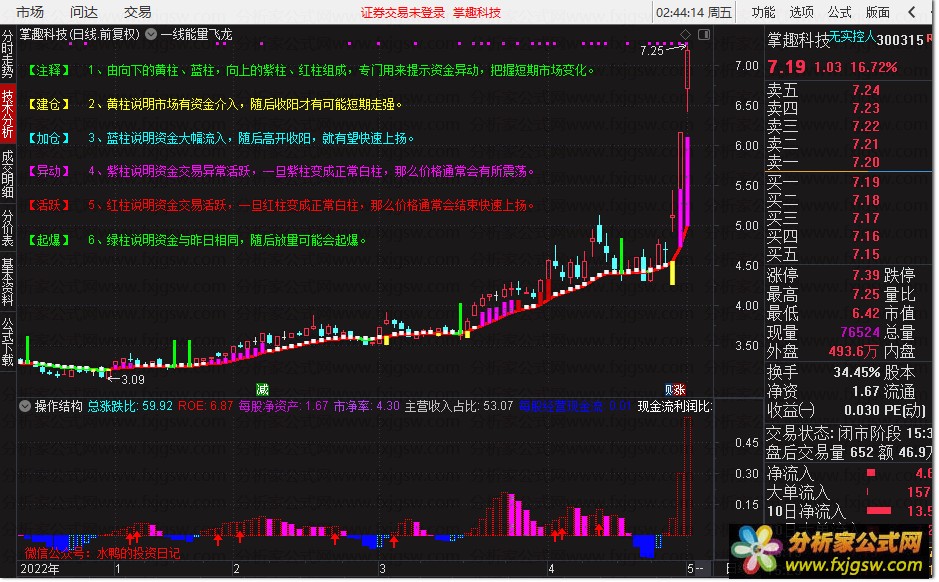The width and height of the screenshot is (939, 582).
Task: Open the 功能 menu
Action: (x=764, y=12)
